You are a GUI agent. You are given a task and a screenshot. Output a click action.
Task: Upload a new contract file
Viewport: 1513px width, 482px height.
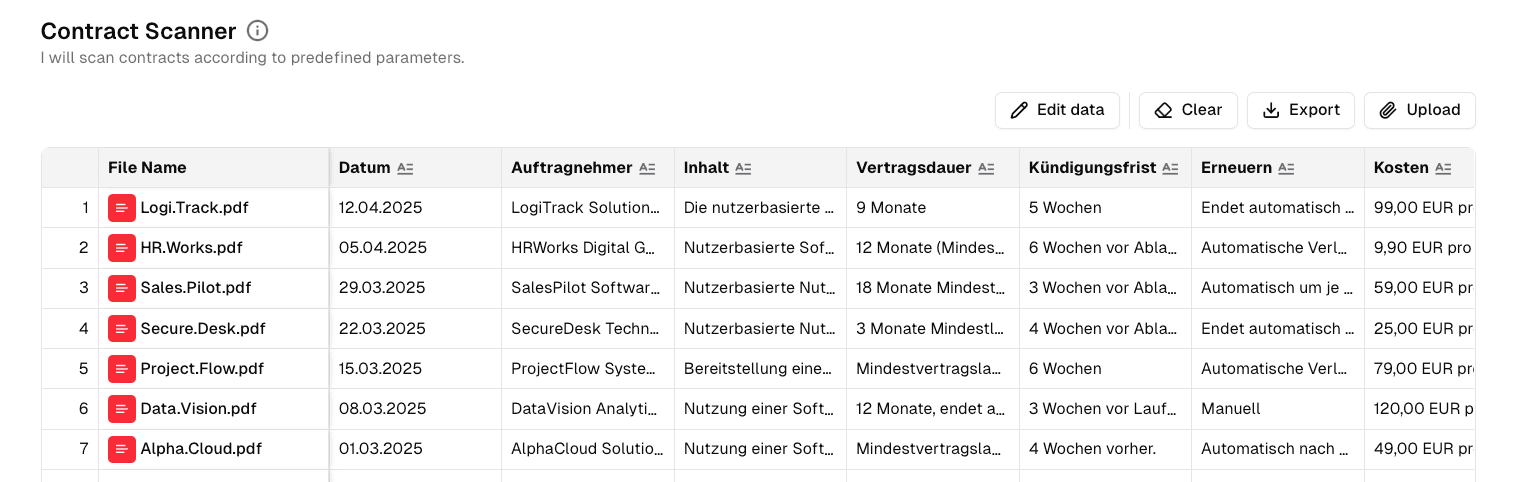pos(1419,110)
